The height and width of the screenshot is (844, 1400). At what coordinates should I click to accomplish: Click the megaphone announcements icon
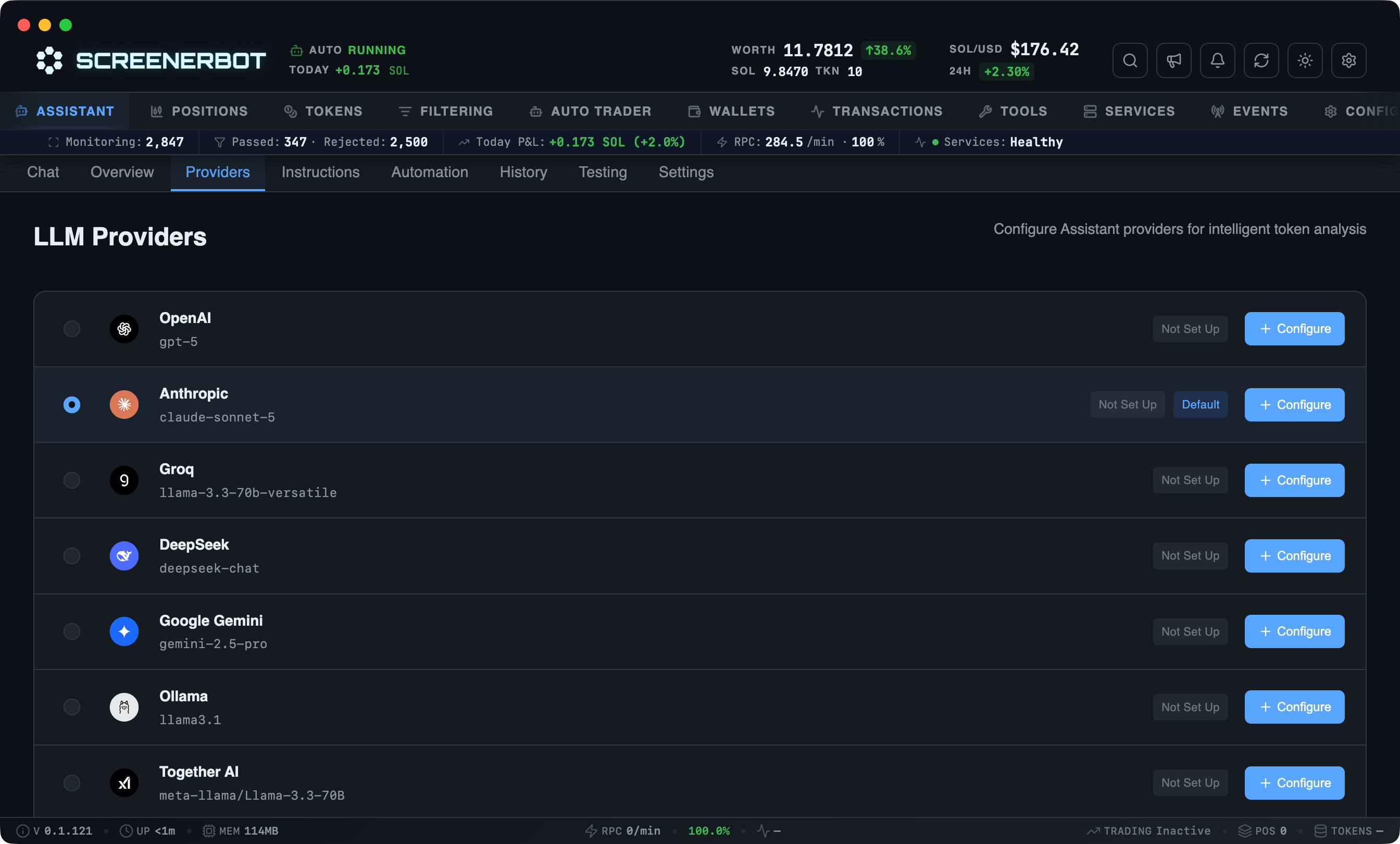(x=1173, y=60)
